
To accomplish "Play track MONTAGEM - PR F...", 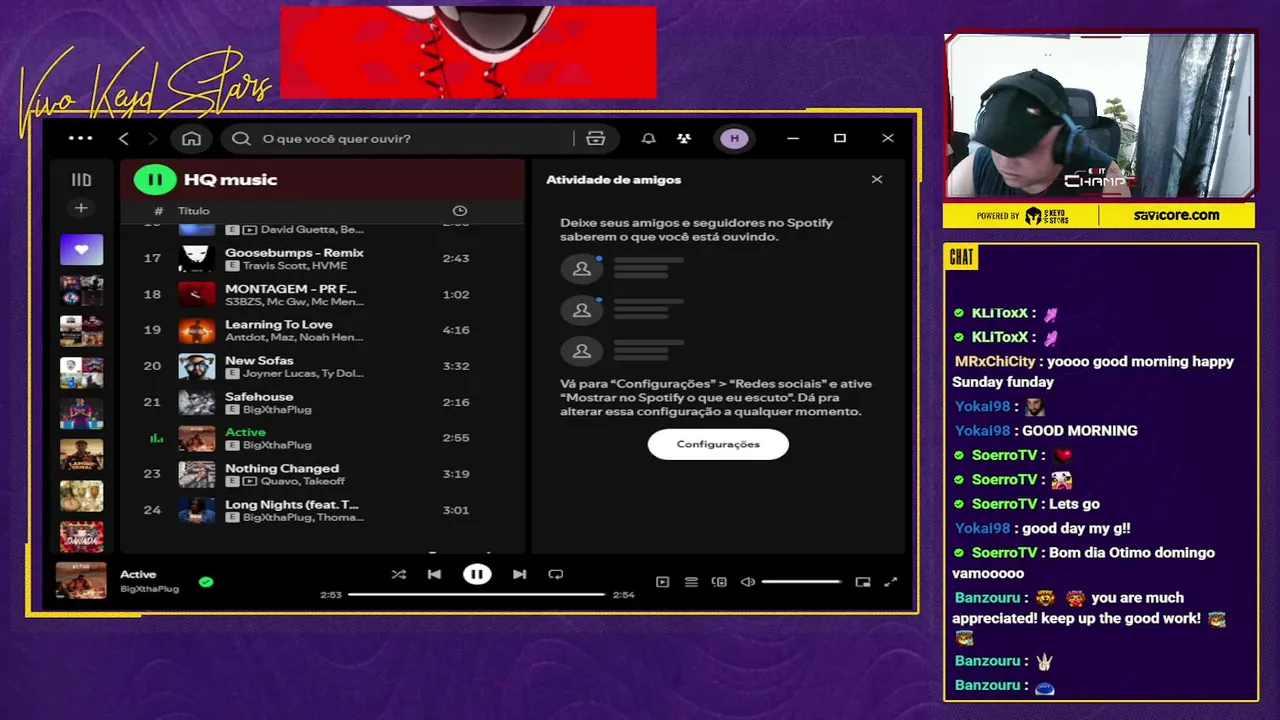I will (323, 294).
